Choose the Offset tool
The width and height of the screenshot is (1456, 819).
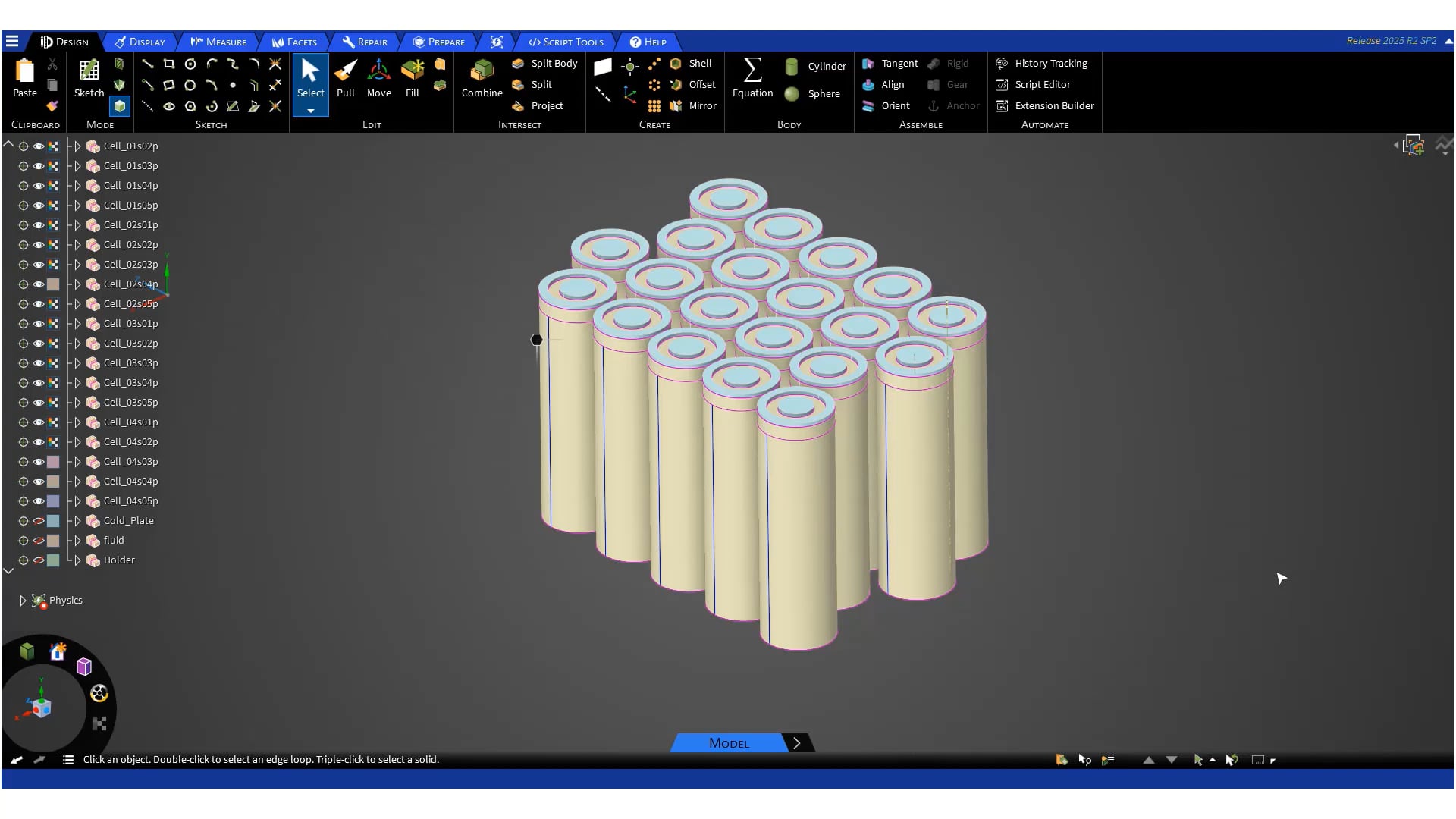coord(692,85)
